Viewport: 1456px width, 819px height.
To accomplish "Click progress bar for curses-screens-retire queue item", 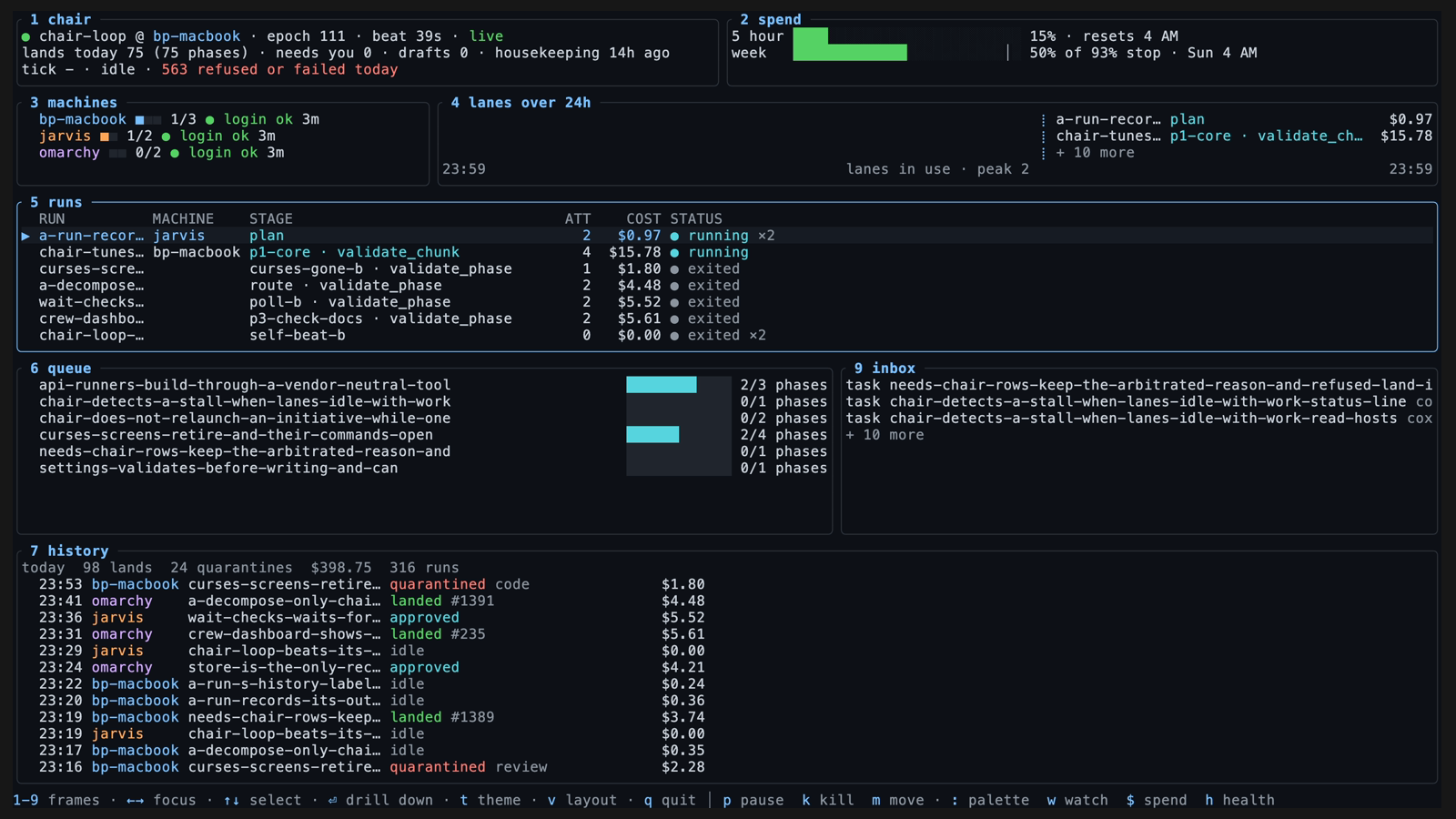I will pos(678,435).
